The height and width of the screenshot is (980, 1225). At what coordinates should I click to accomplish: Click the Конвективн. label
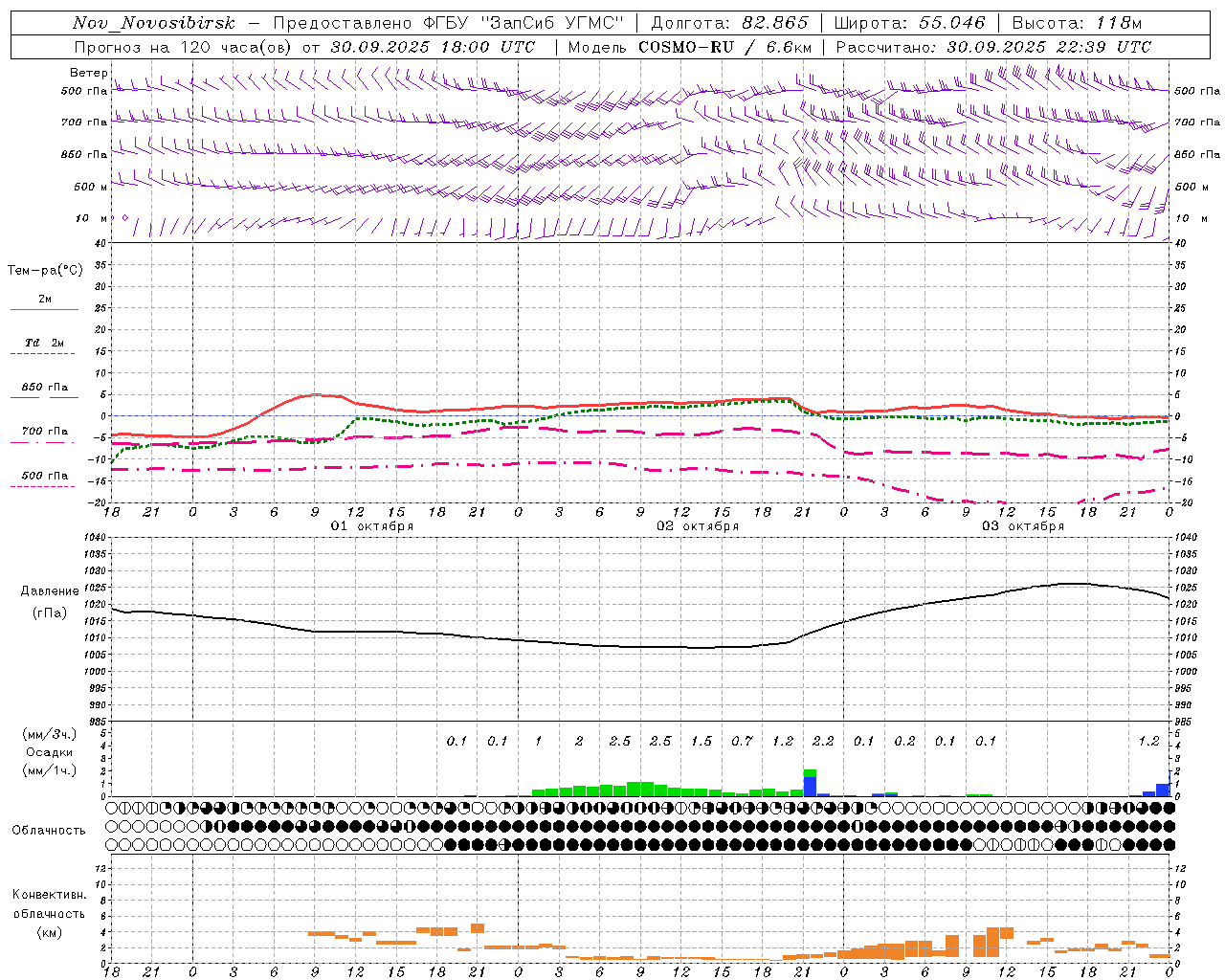(49, 895)
